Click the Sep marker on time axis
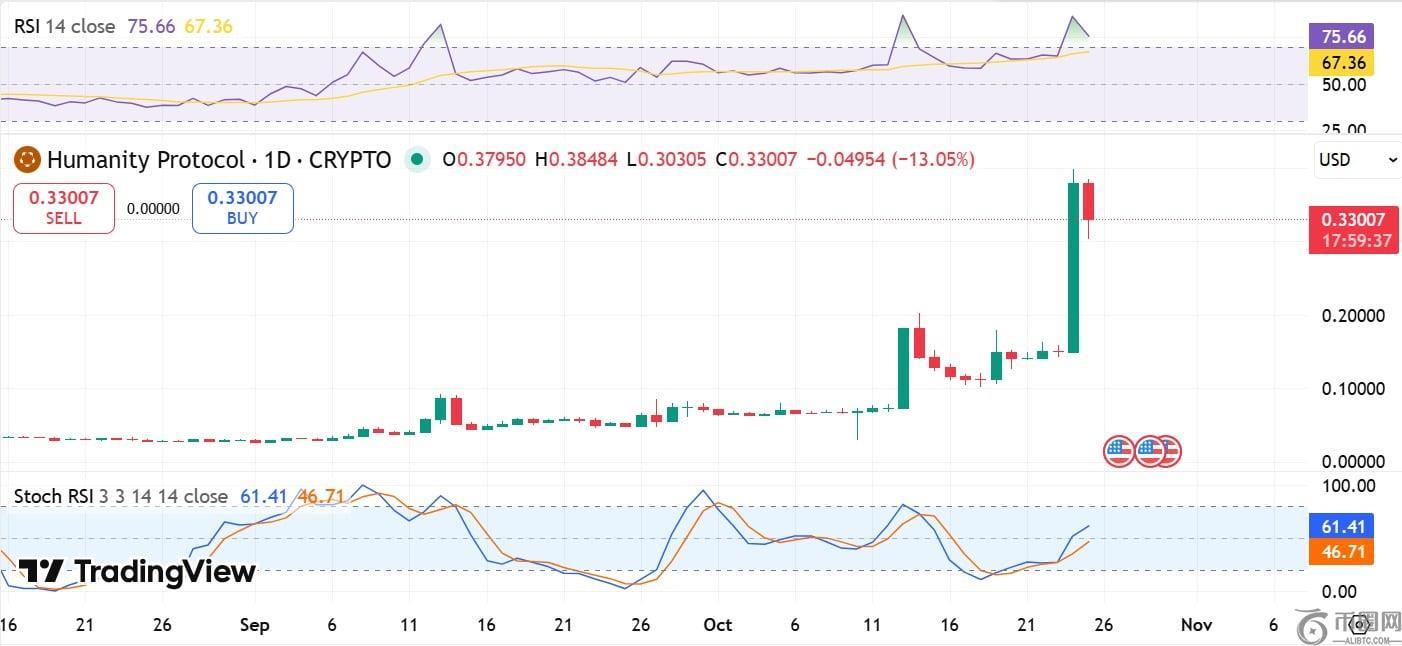 point(255,625)
